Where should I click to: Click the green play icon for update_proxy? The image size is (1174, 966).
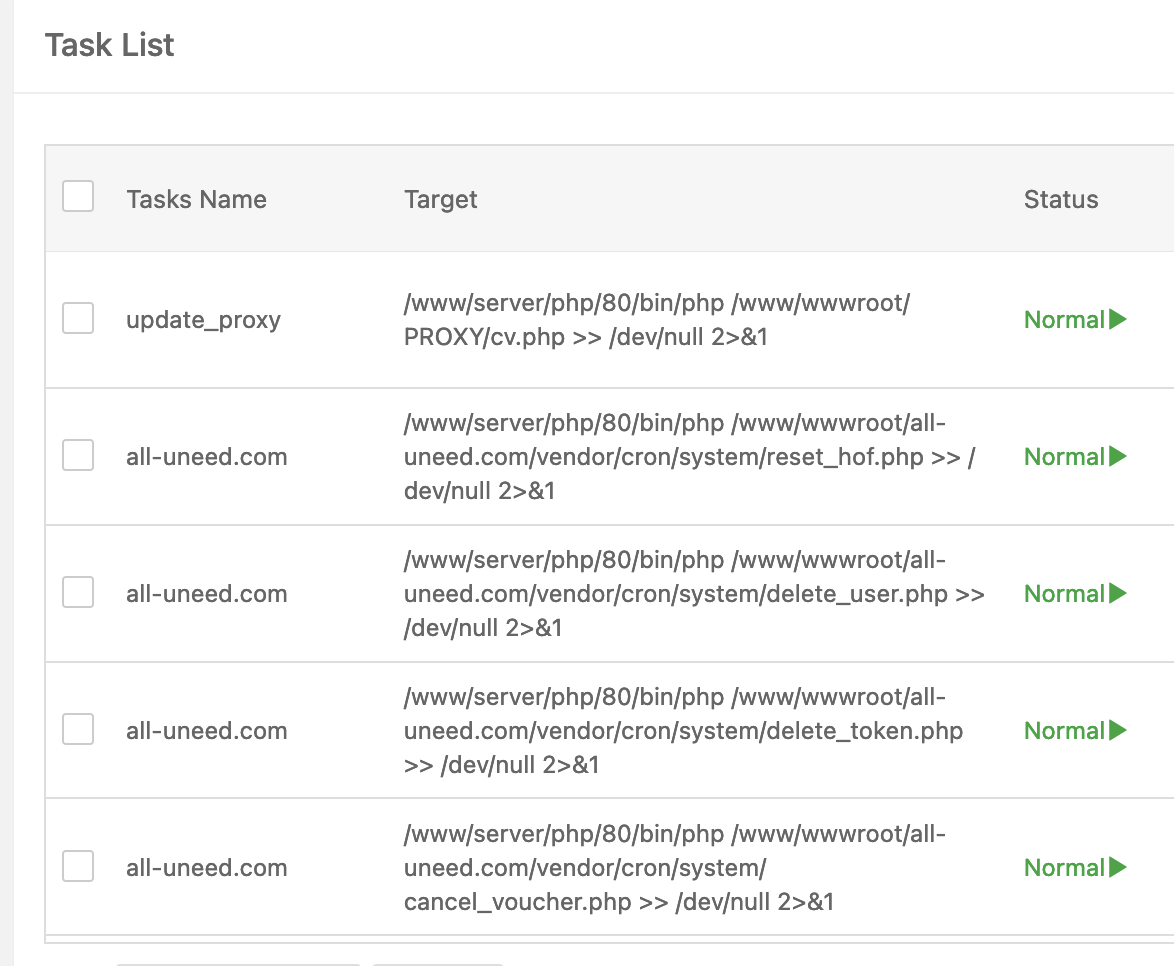coord(1118,319)
